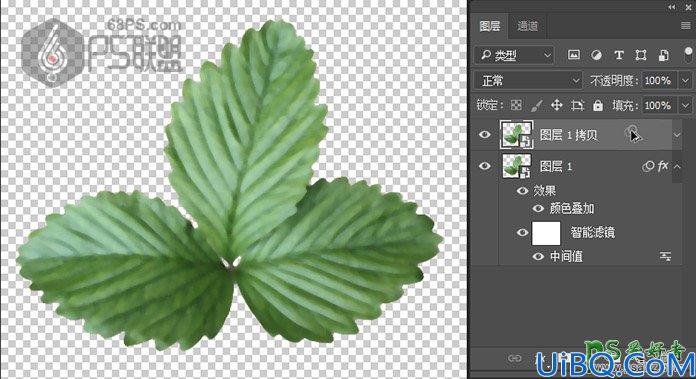Image resolution: width=696 pixels, height=379 pixels.
Task: Filter layers by adjustment layer icon
Action: click(596, 55)
